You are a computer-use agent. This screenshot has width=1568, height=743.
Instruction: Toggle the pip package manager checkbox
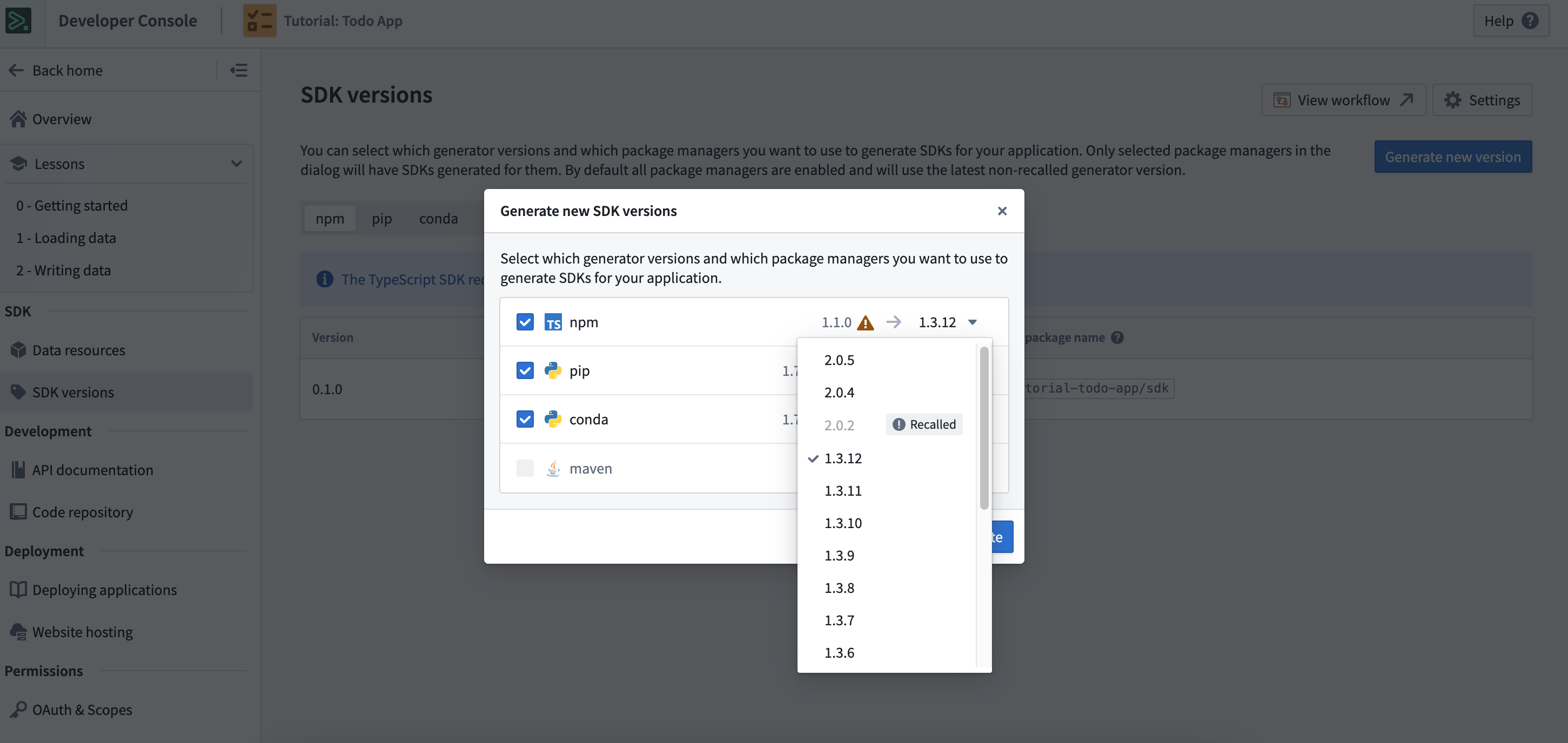pos(524,370)
